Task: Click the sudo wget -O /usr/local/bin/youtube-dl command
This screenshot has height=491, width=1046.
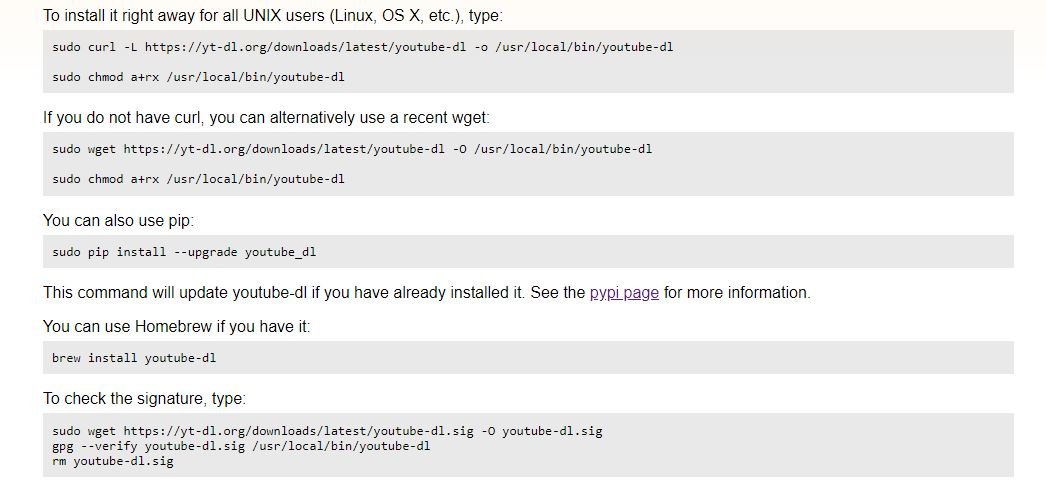Action: 352,149
